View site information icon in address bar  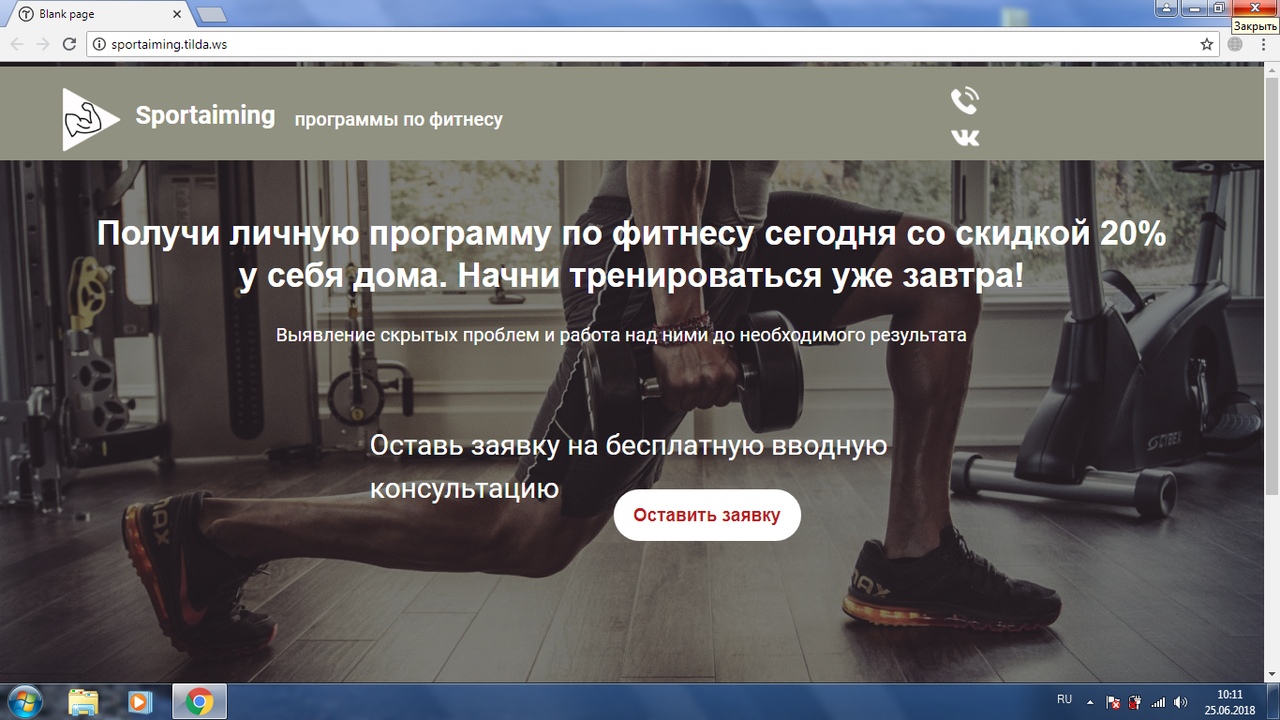tap(98, 44)
